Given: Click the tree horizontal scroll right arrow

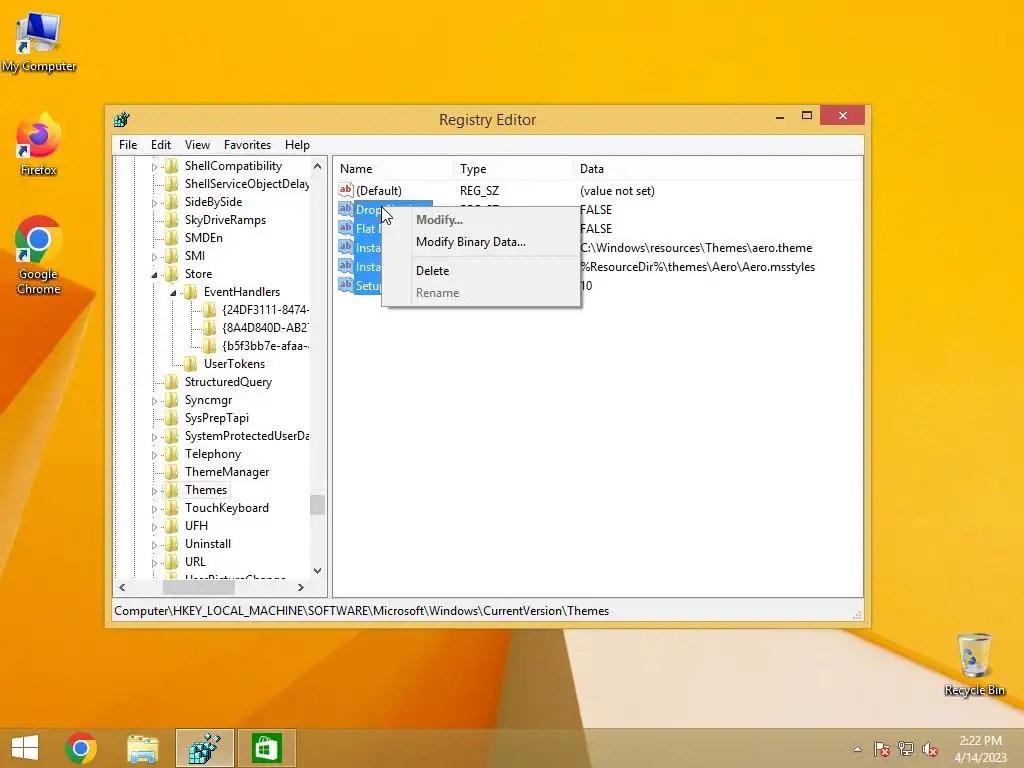Looking at the screenshot, I should (300, 588).
